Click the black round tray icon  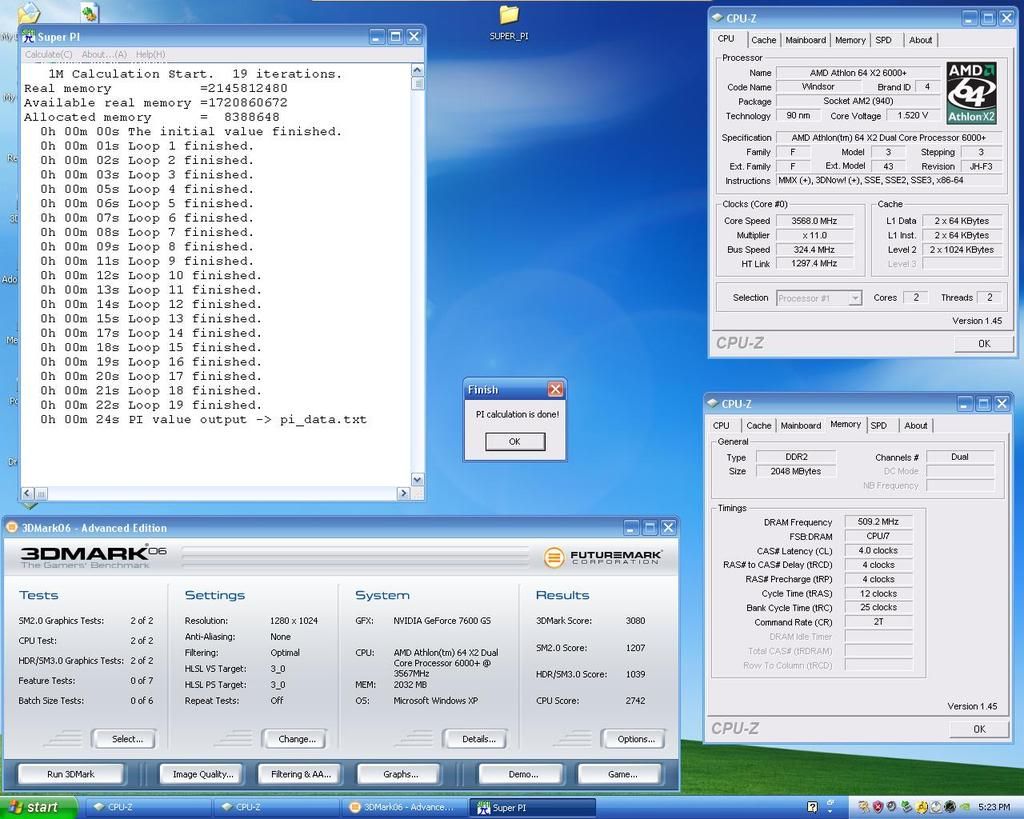950,807
